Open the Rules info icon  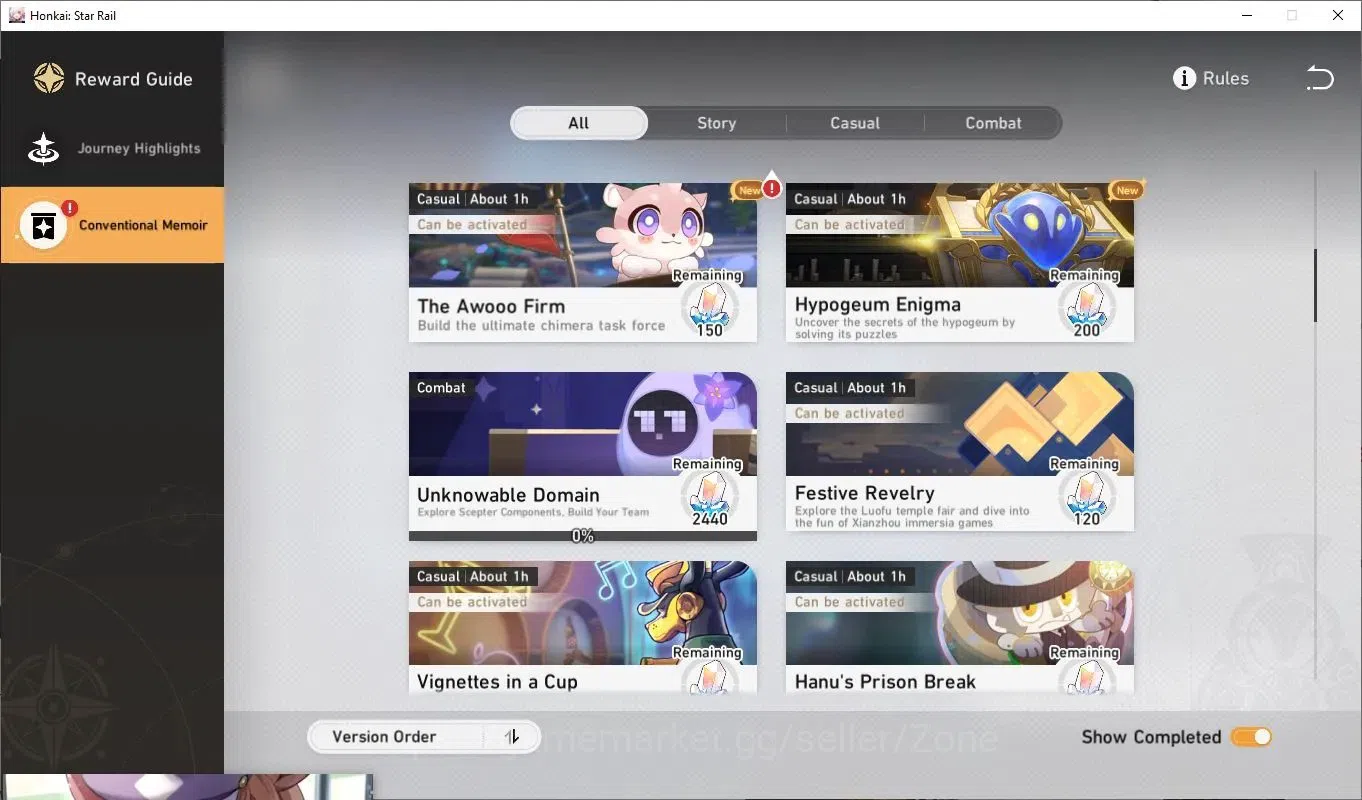pyautogui.click(x=1184, y=78)
